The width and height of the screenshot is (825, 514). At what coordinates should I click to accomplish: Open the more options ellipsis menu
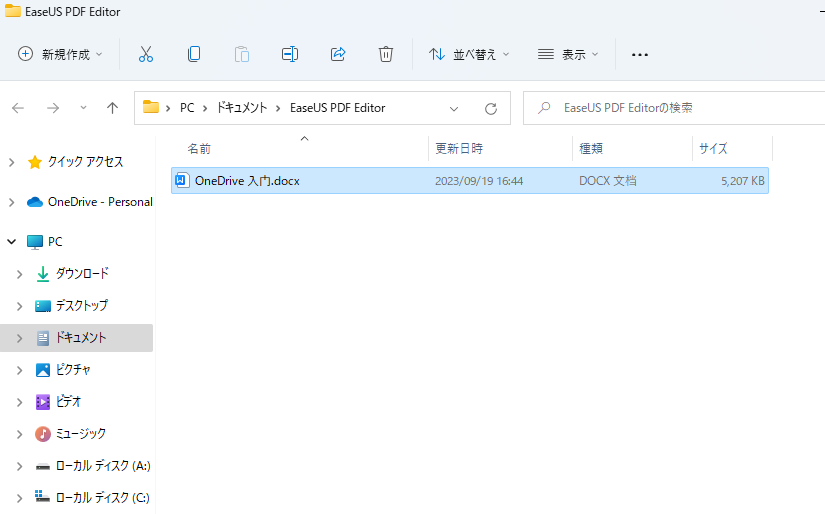click(640, 54)
